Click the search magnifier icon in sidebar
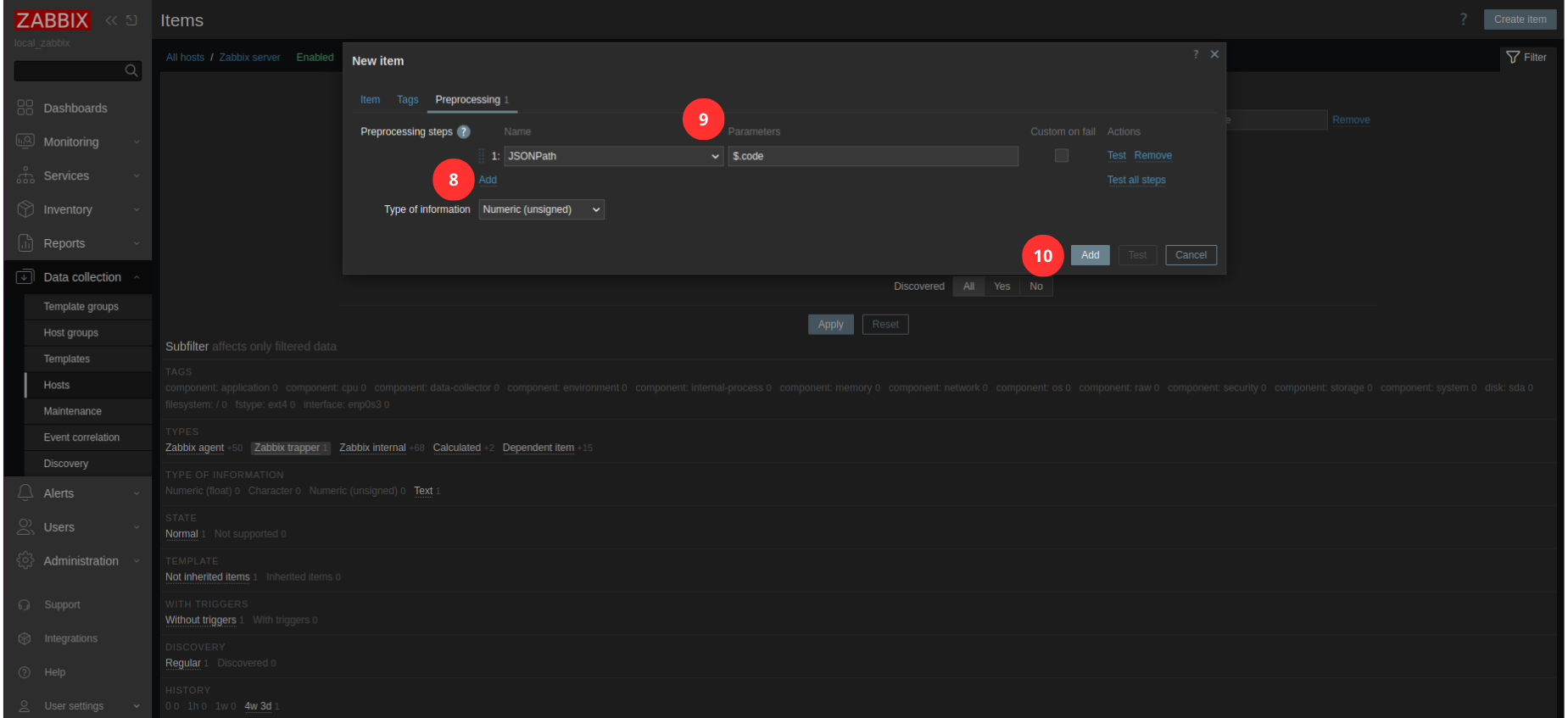Screen dimensions: 1568x718 pos(131,70)
